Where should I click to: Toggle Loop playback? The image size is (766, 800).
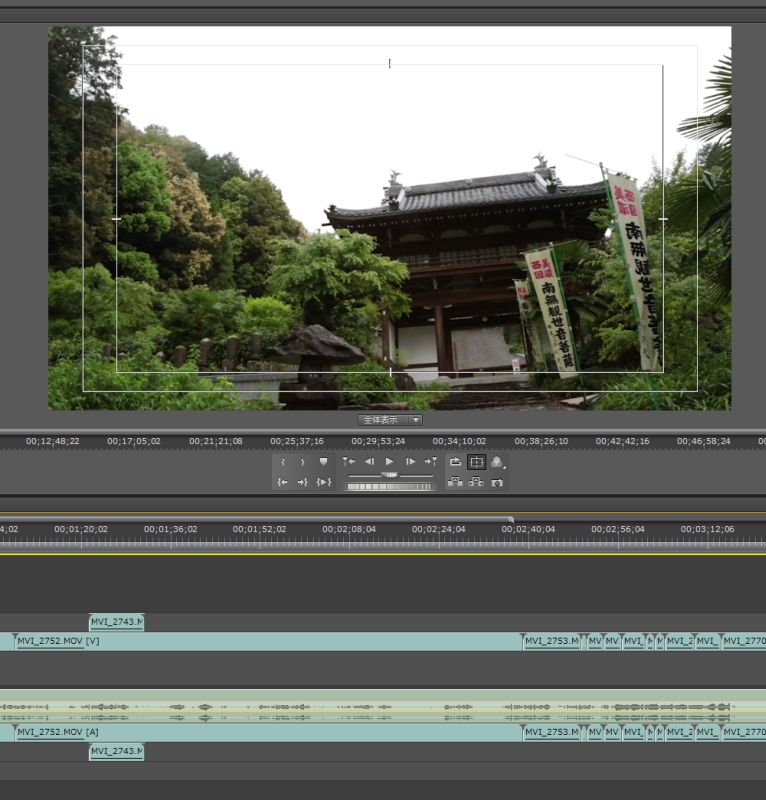click(x=455, y=462)
